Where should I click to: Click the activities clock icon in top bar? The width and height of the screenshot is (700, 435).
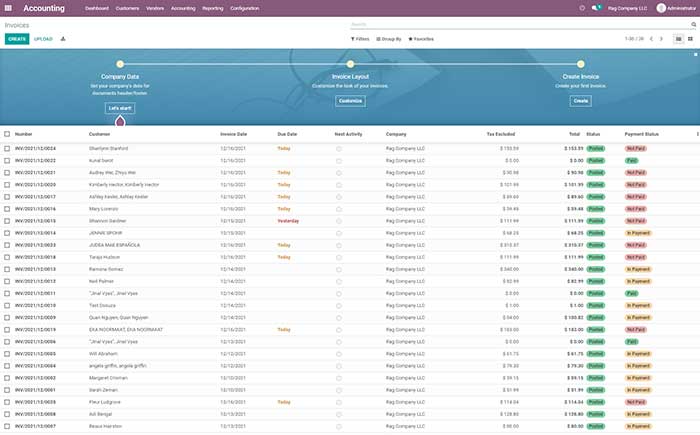tap(582, 8)
